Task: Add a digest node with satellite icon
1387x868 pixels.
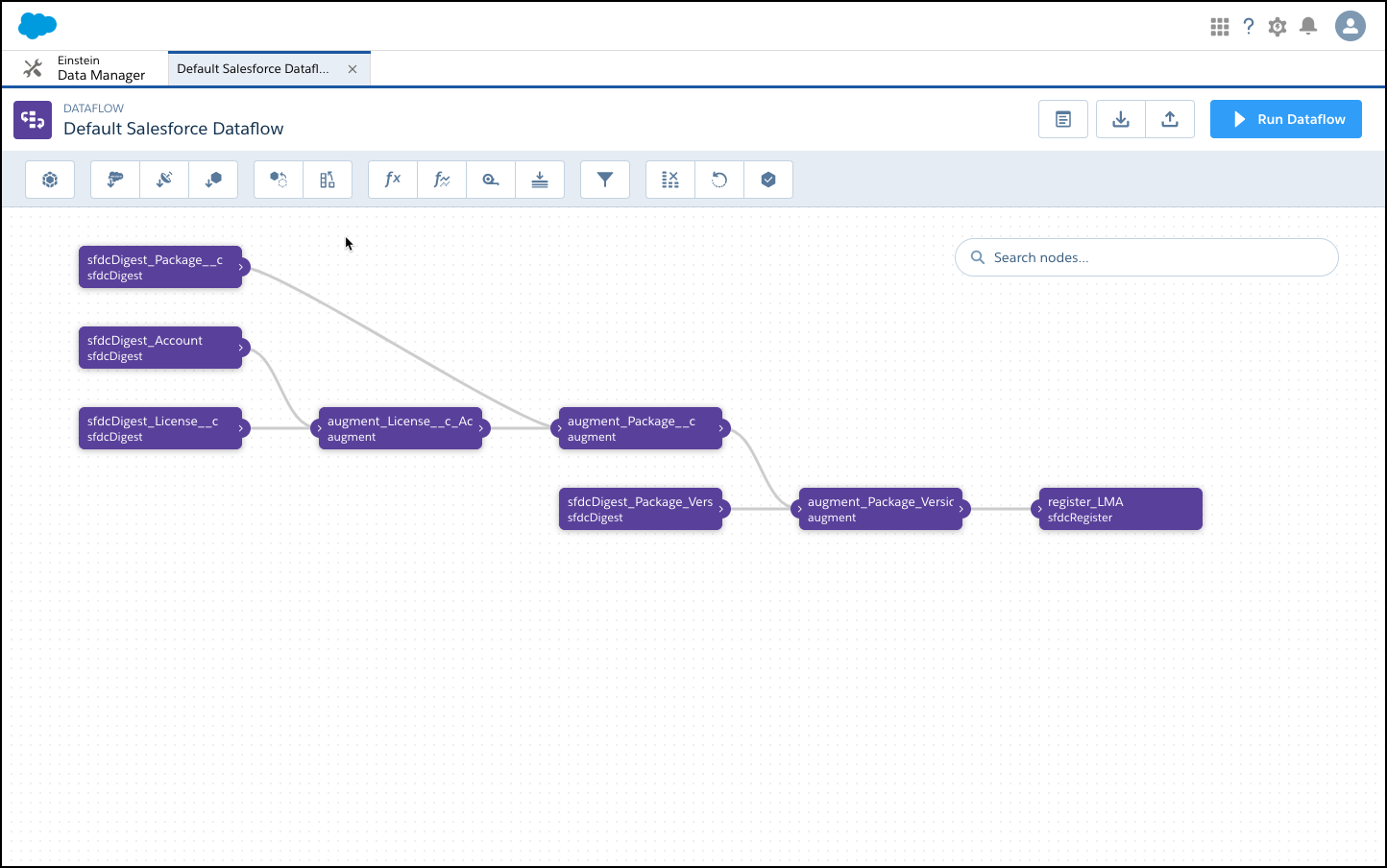Action: coord(164,180)
